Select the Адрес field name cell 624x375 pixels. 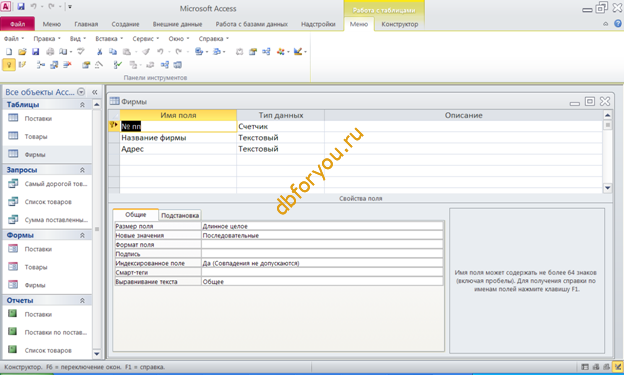click(x=178, y=149)
